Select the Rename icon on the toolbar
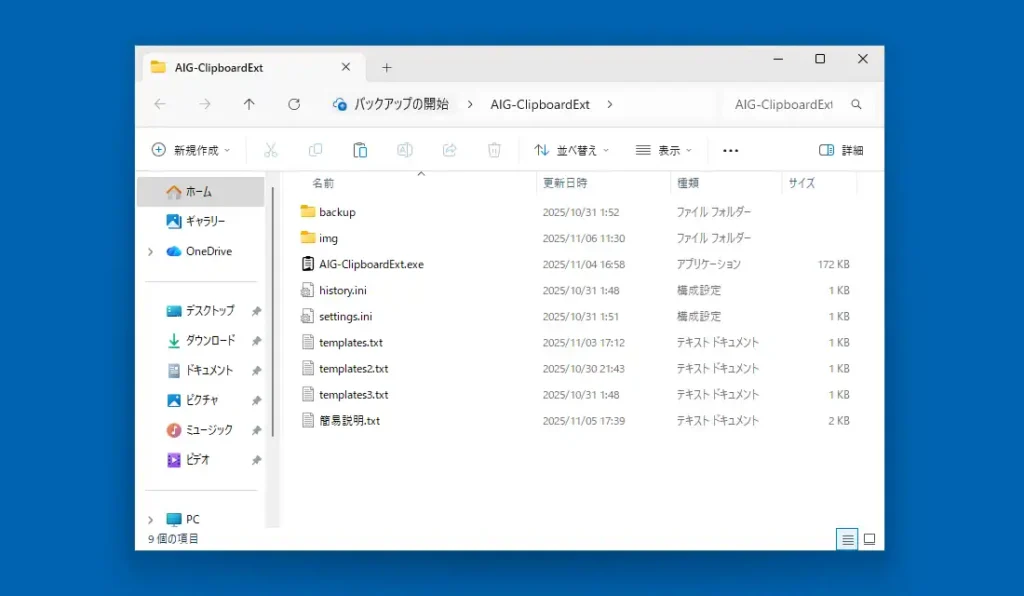1024x596 pixels. pyautogui.click(x=404, y=149)
